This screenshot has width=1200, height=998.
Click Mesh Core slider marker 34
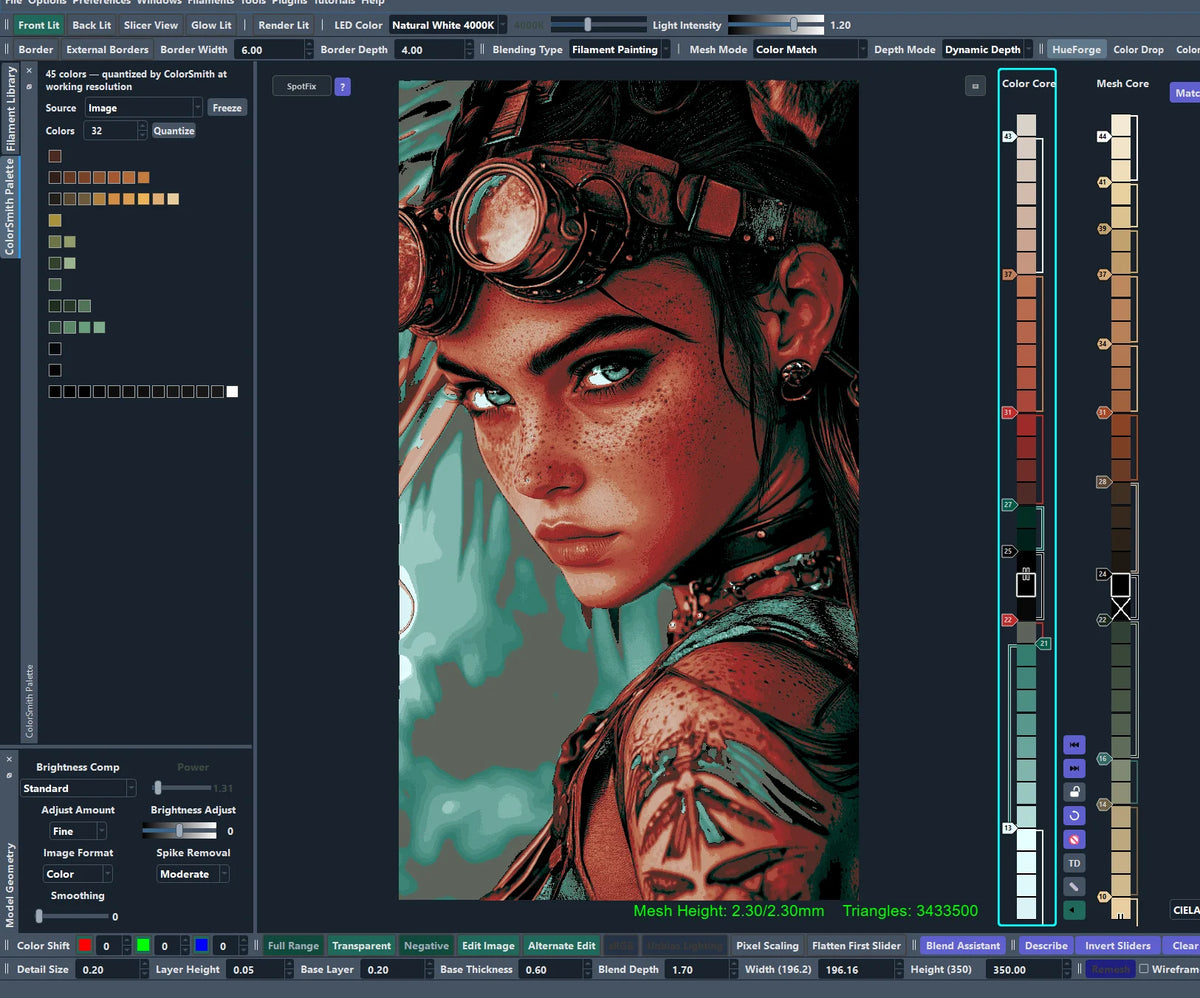pyautogui.click(x=1104, y=343)
